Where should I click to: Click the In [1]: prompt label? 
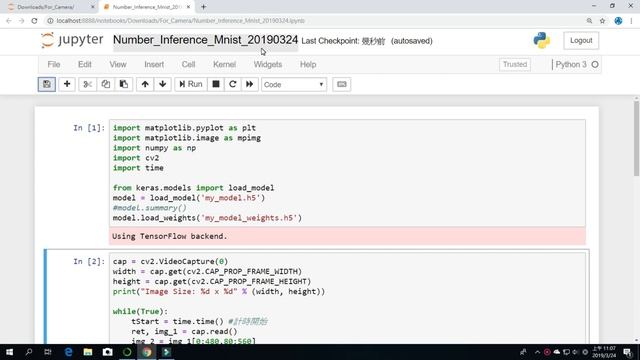(89, 128)
